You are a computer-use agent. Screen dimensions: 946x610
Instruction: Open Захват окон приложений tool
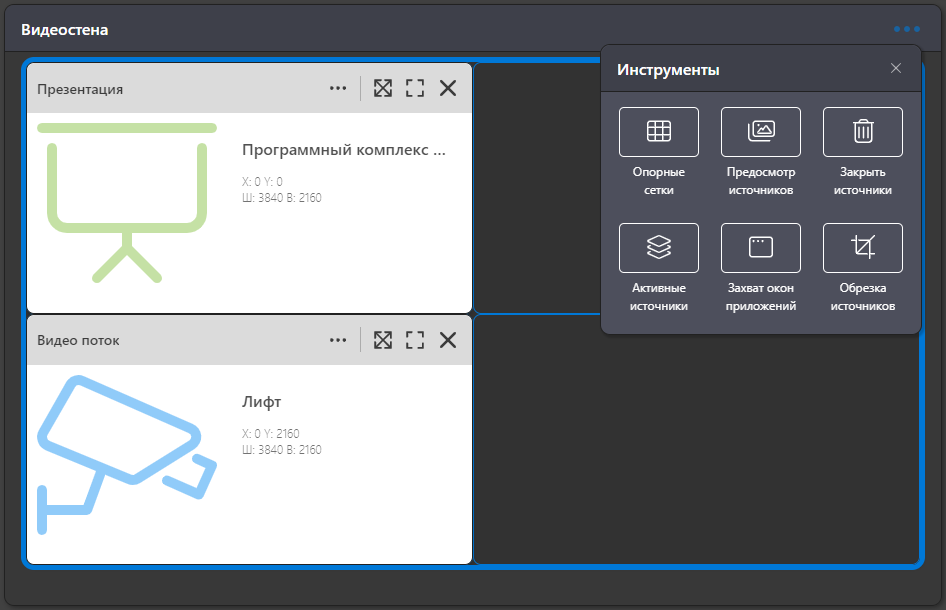761,248
